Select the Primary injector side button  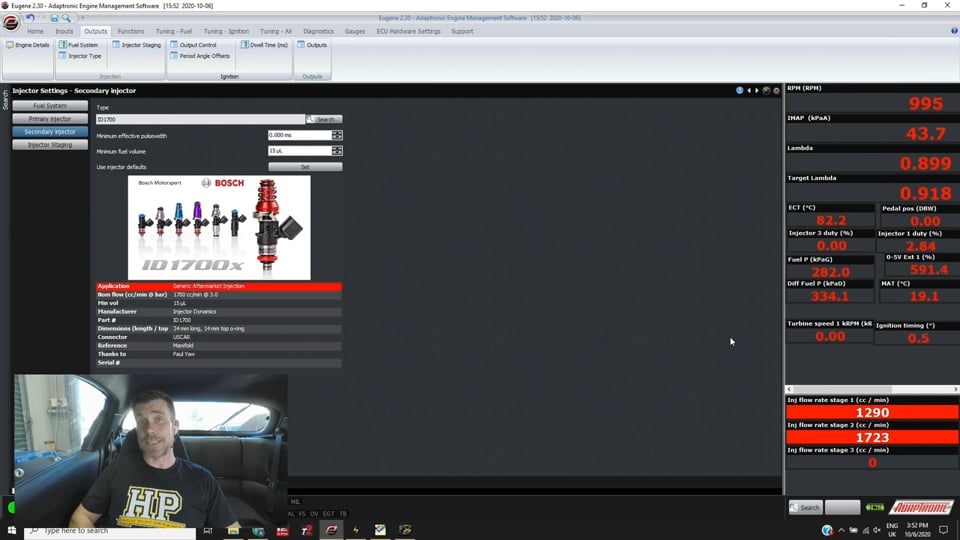coord(50,119)
